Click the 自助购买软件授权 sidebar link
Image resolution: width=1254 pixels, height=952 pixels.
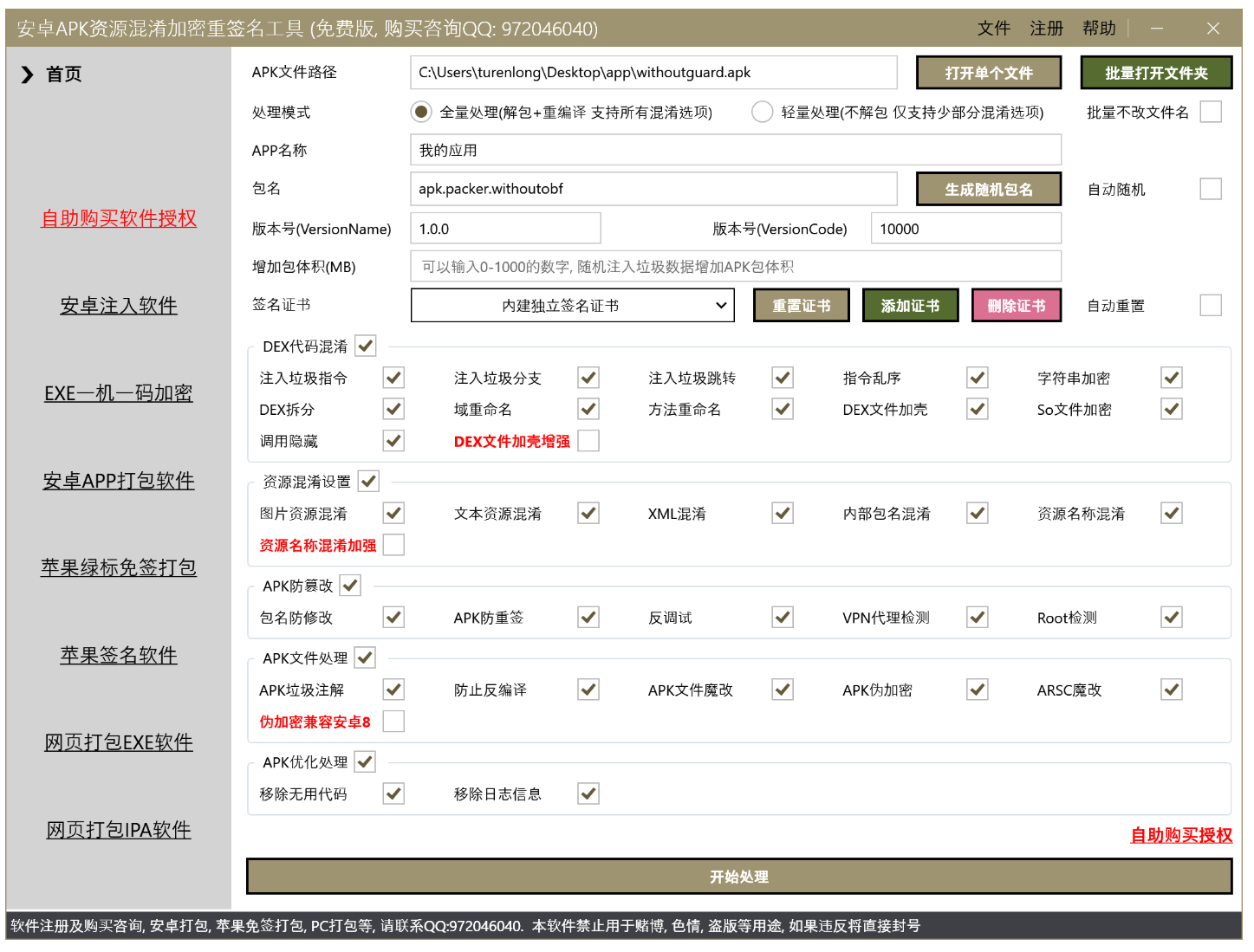(x=119, y=219)
